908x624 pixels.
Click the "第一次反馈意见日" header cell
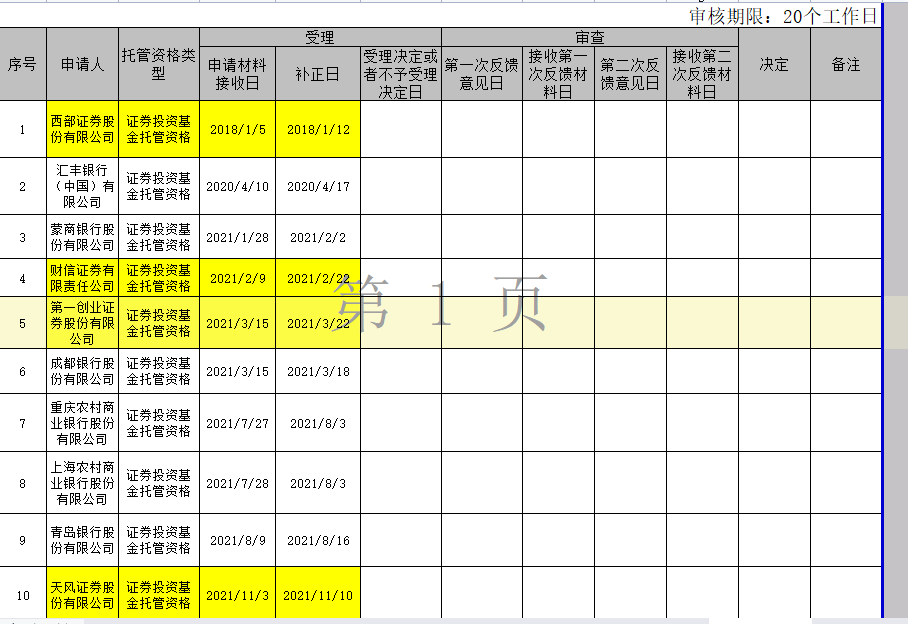coord(482,74)
